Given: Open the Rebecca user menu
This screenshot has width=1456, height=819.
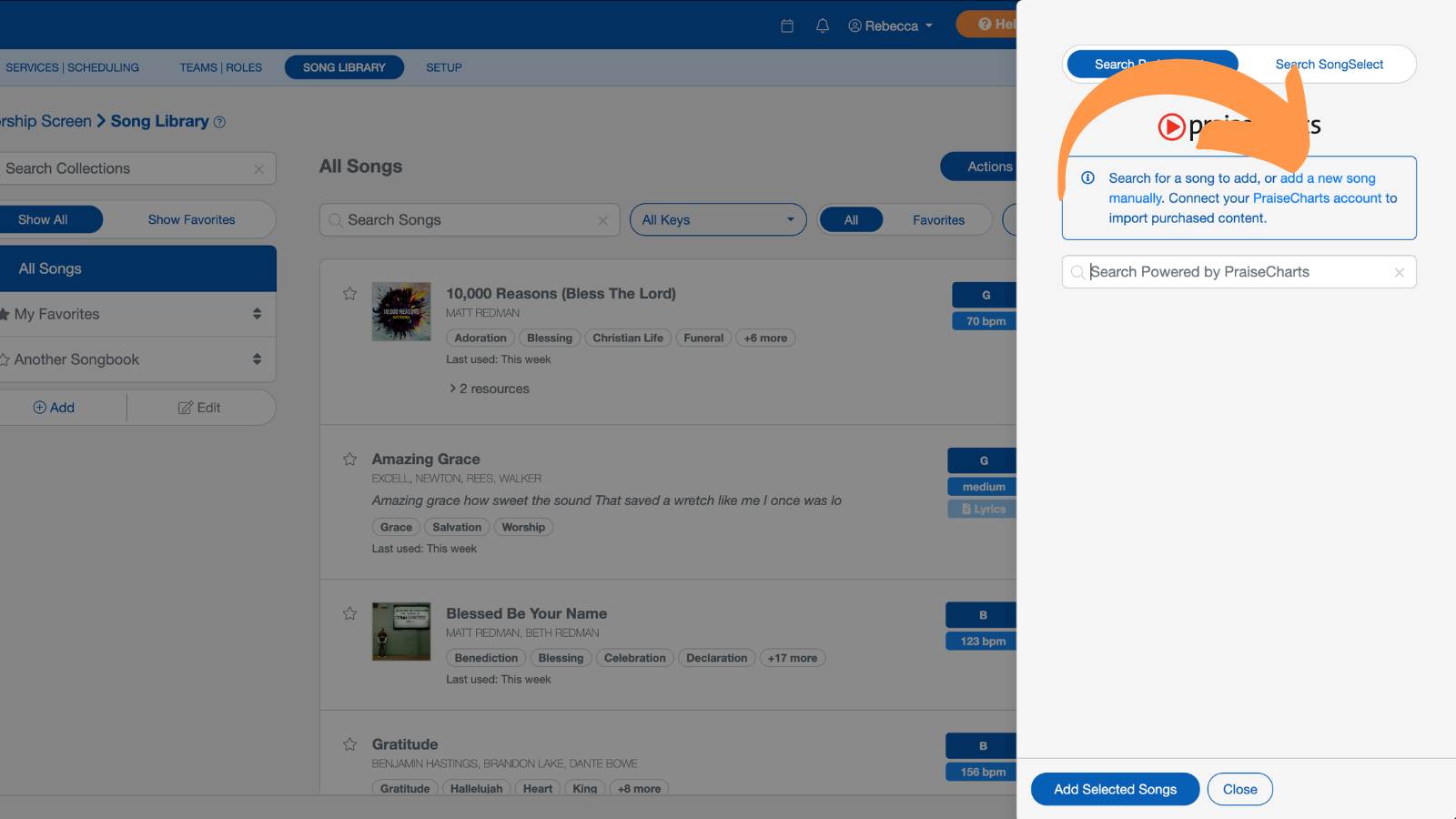Looking at the screenshot, I should coord(890,25).
